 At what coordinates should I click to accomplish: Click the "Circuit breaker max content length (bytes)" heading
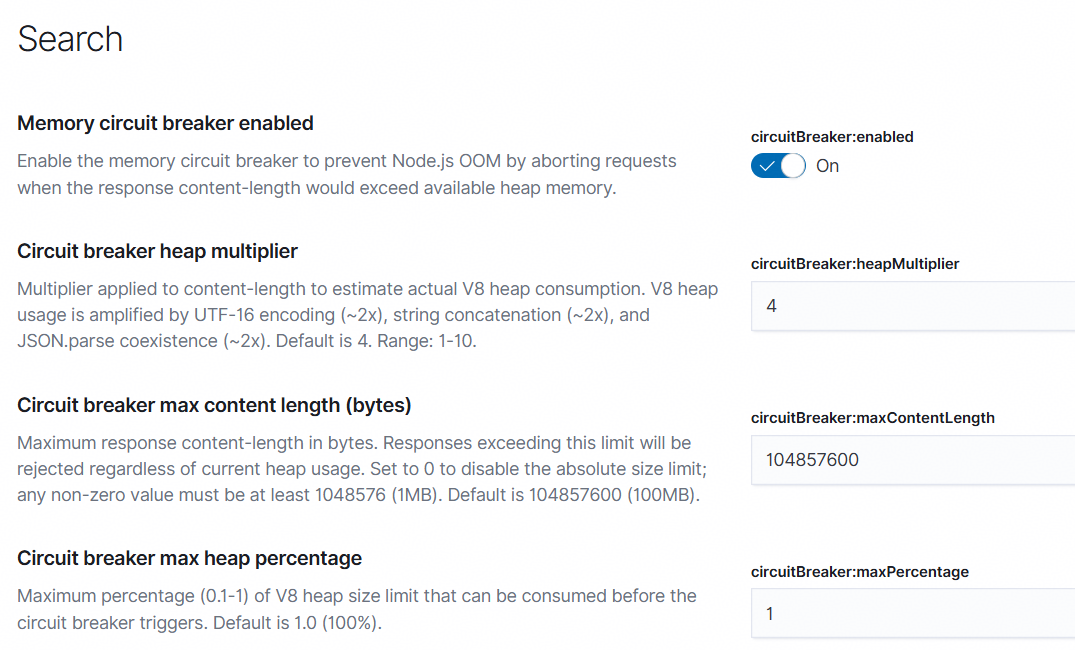[214, 405]
